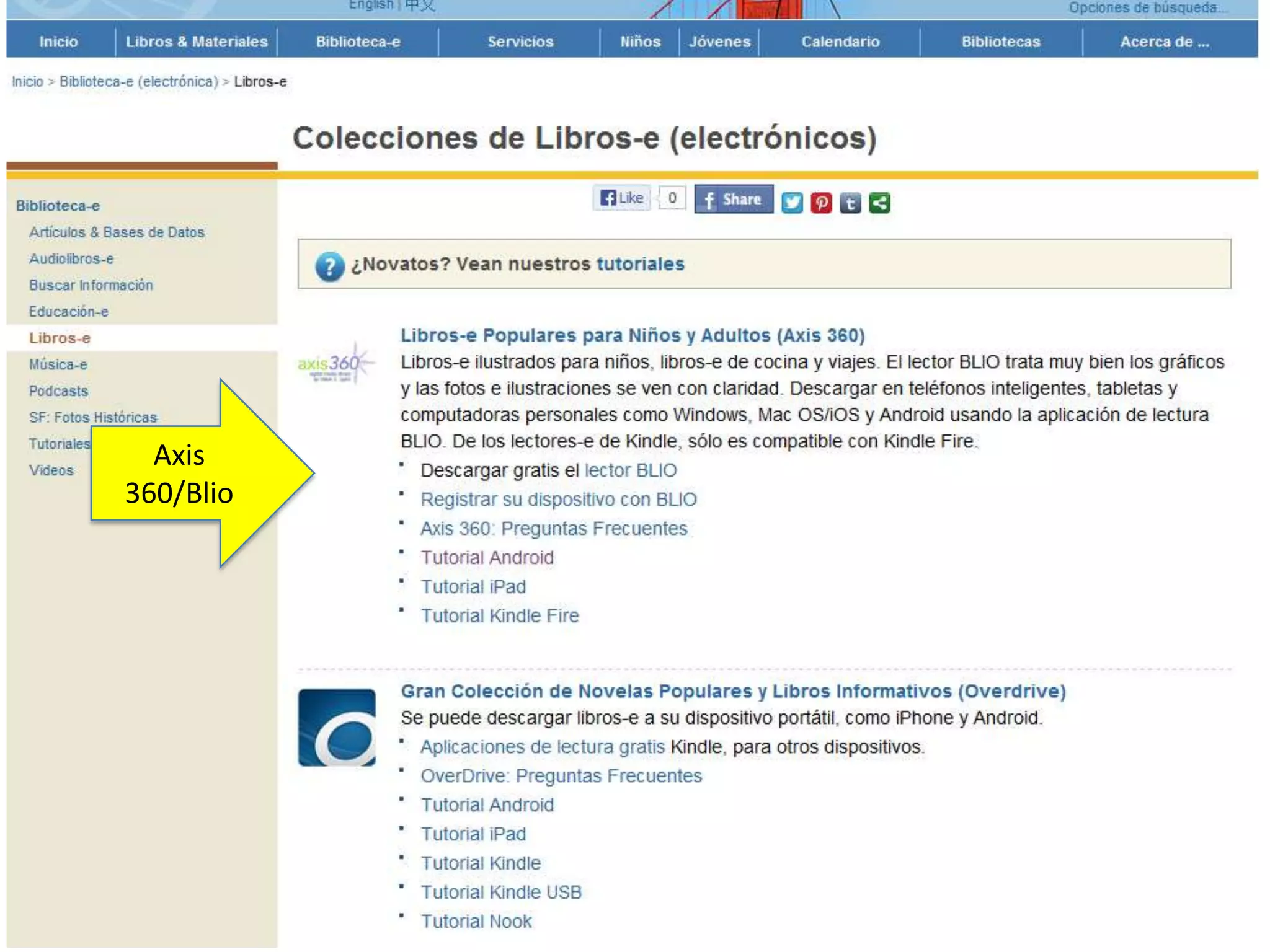The width and height of the screenshot is (1270, 952).
Task: Select Música-e in the sidebar
Action: (58, 364)
